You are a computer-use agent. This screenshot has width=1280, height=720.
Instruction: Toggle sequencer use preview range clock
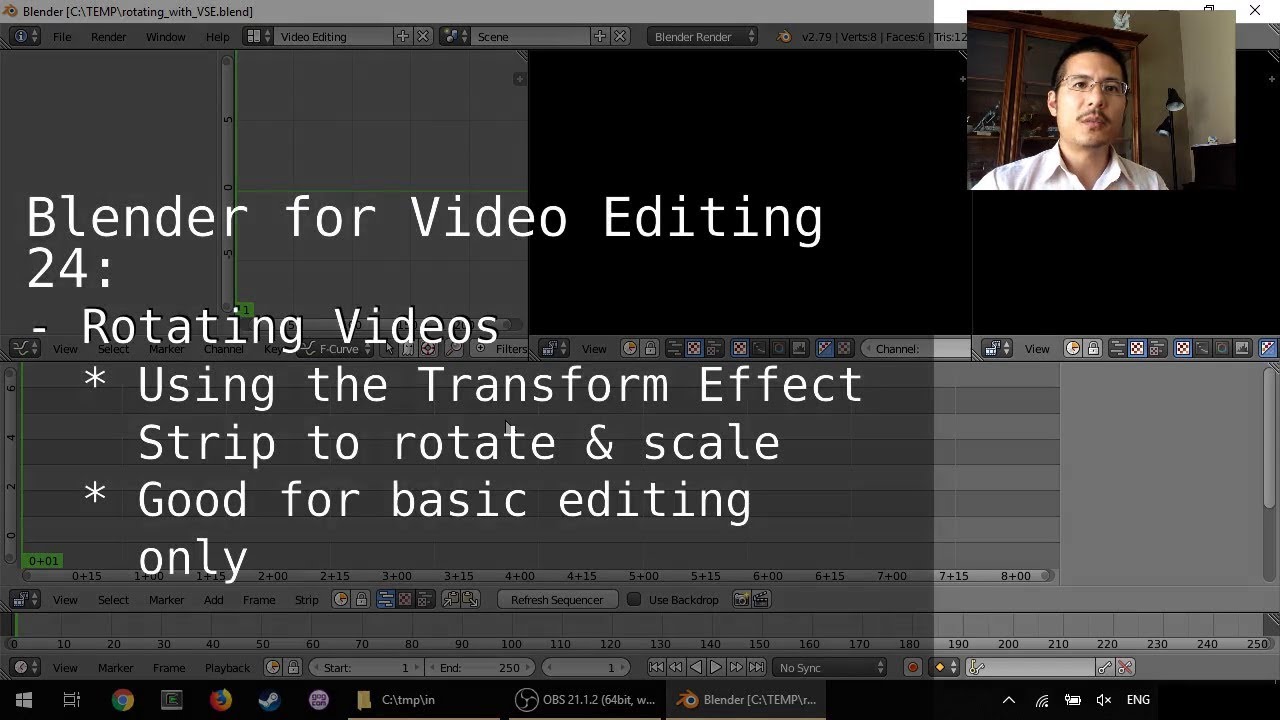[341, 600]
